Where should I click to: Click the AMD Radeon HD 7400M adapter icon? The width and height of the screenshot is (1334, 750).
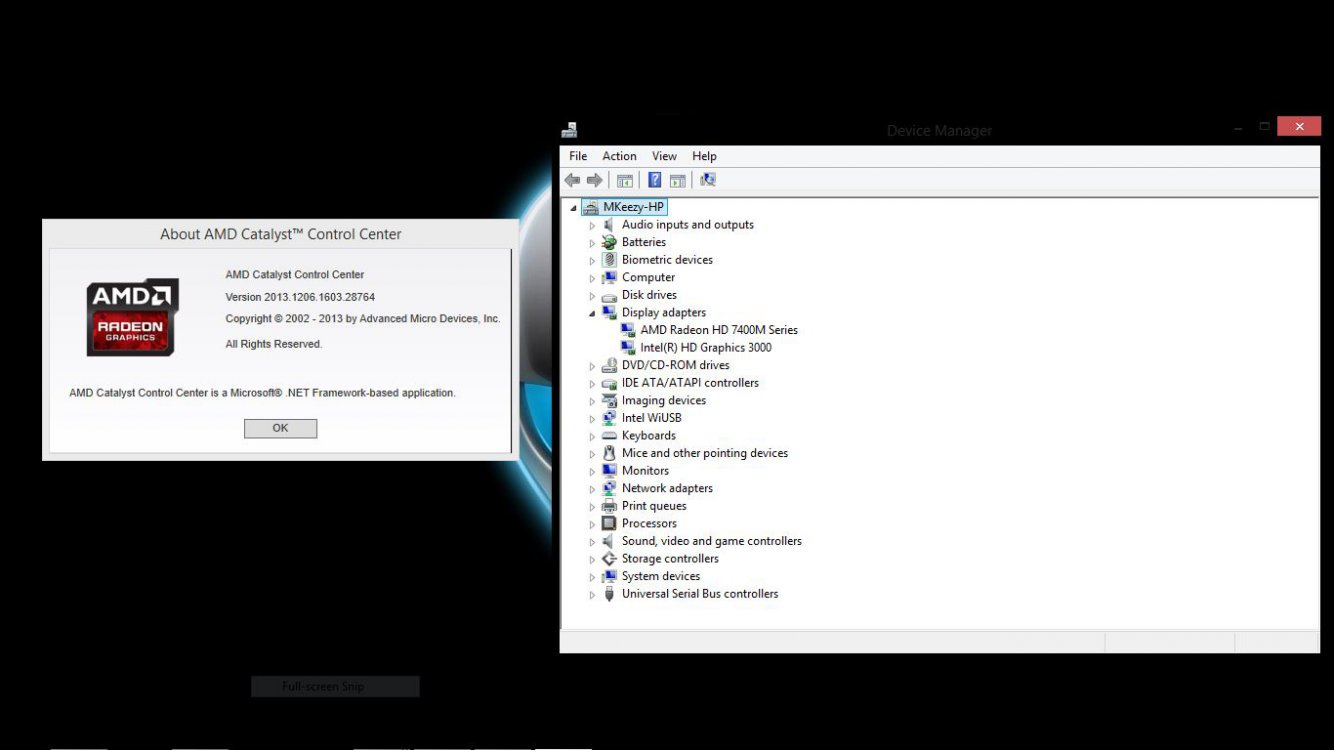(x=628, y=330)
